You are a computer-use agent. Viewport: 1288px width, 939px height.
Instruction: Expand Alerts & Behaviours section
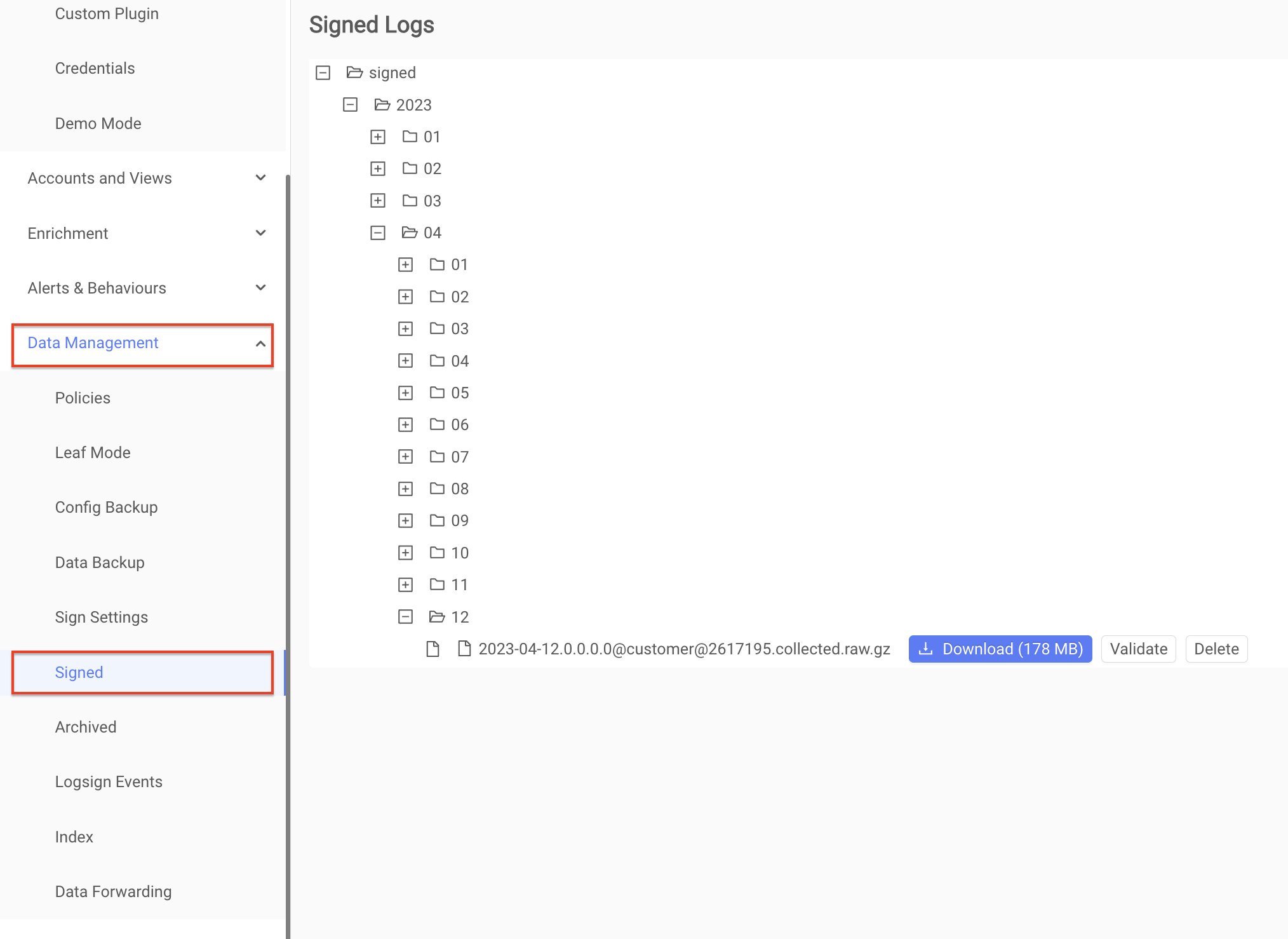(x=143, y=288)
